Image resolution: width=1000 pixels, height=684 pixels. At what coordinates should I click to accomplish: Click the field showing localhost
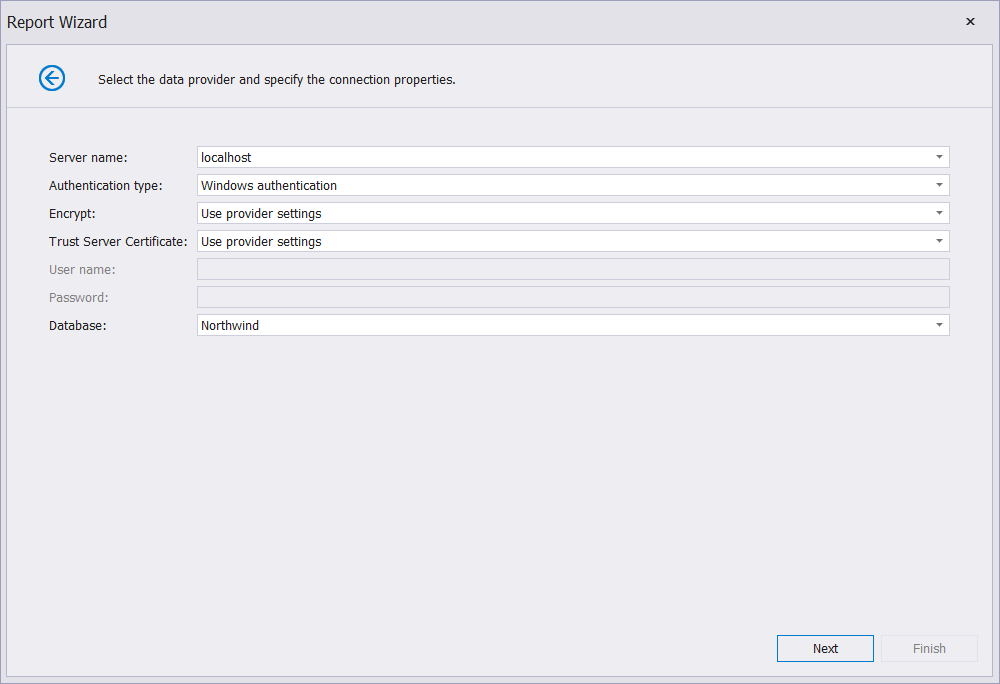tap(500, 157)
